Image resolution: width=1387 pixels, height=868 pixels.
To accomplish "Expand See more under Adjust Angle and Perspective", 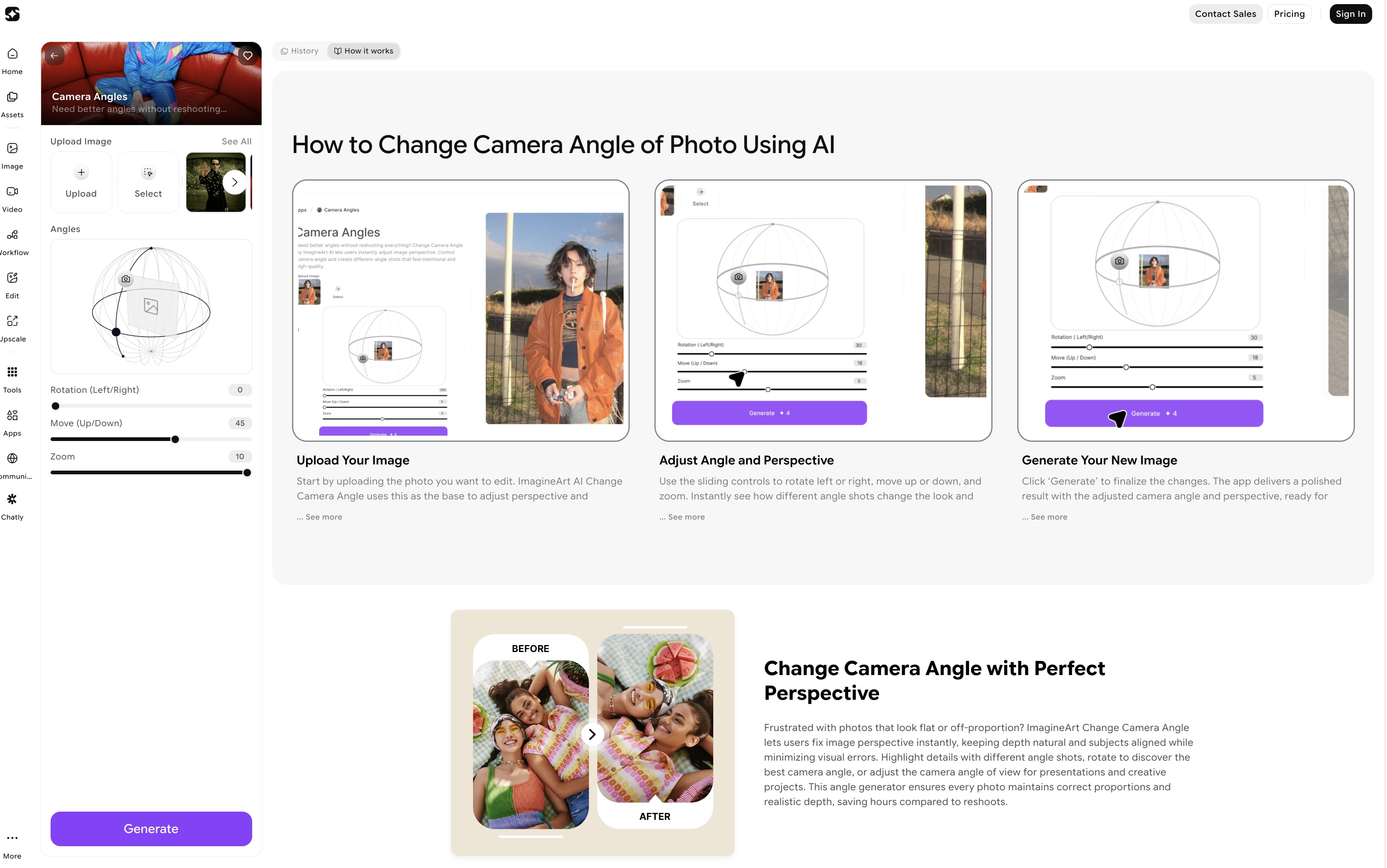I will [687, 517].
